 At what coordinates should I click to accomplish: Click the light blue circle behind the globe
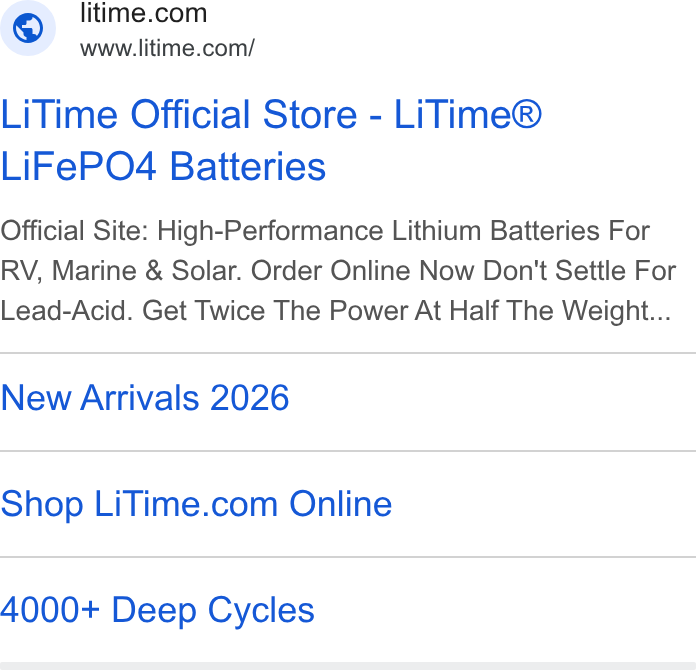tap(28, 28)
